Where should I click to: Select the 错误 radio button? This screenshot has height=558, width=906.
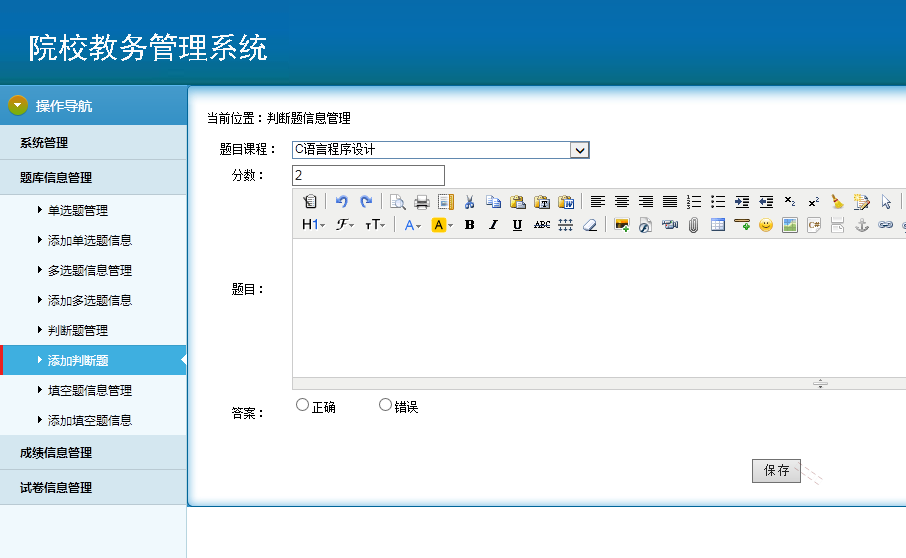385,405
